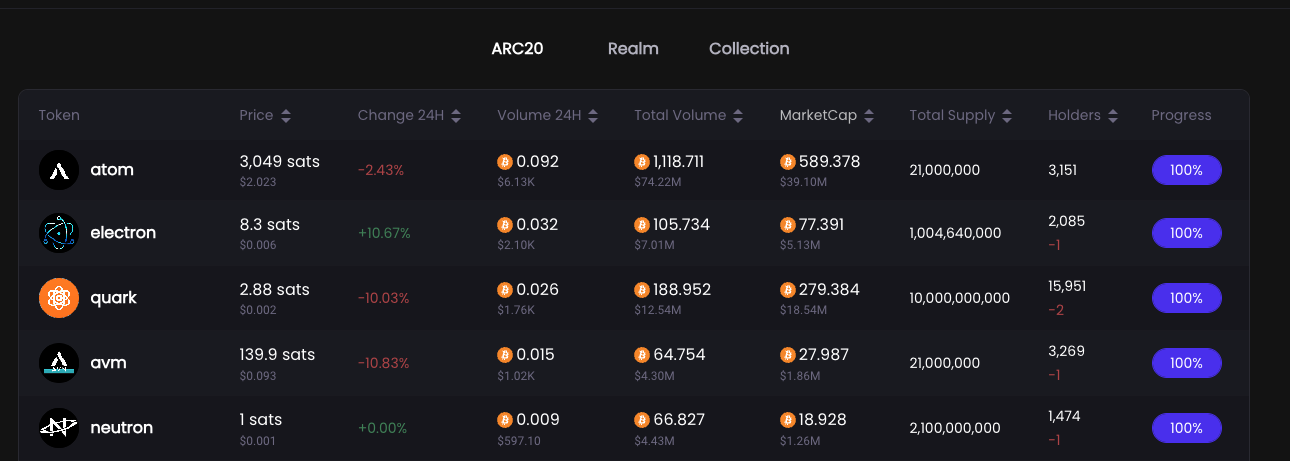Image resolution: width=1290 pixels, height=461 pixels.
Task: Switch to the ARC20 tab
Action: [517, 49]
